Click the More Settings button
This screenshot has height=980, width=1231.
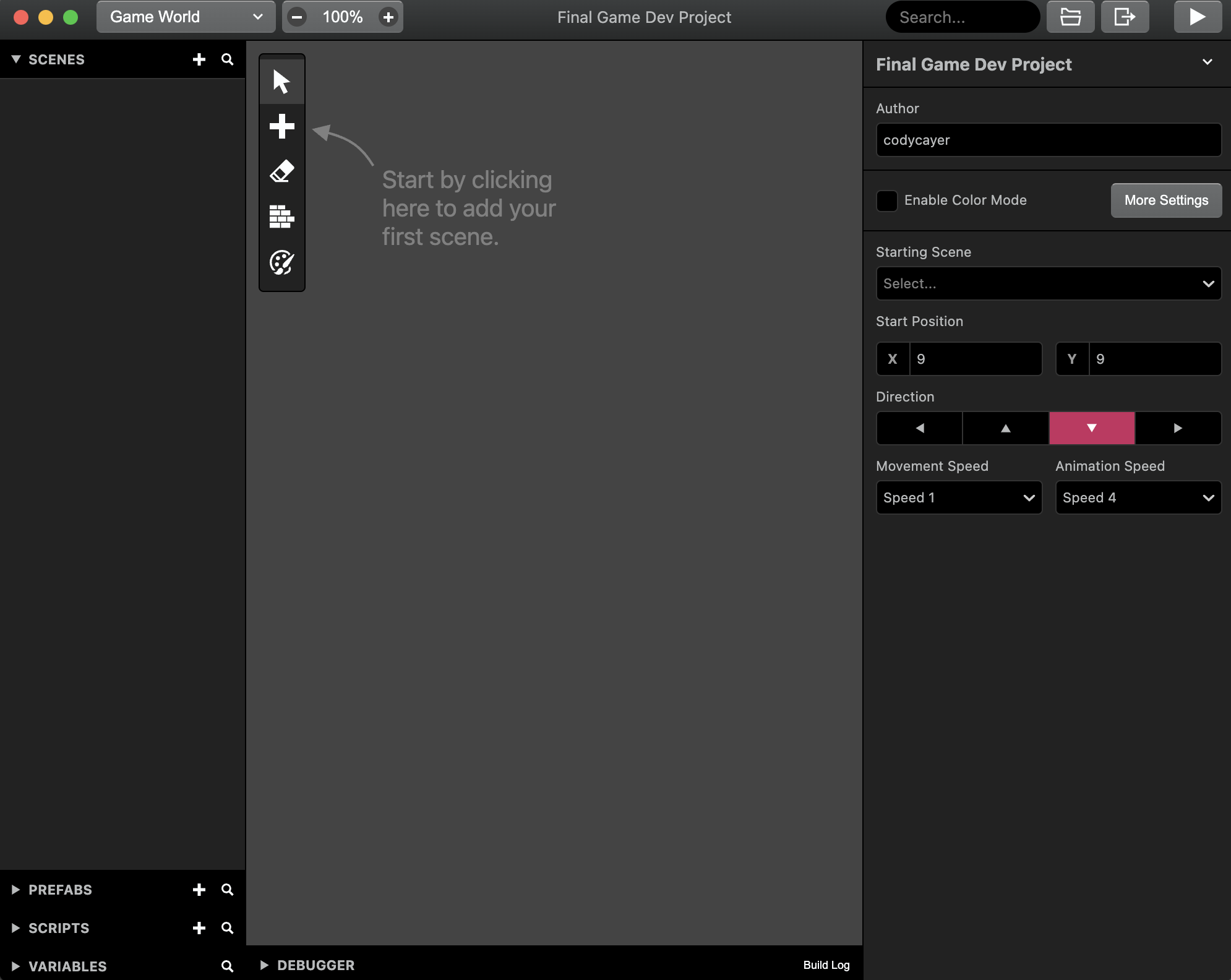click(x=1166, y=200)
